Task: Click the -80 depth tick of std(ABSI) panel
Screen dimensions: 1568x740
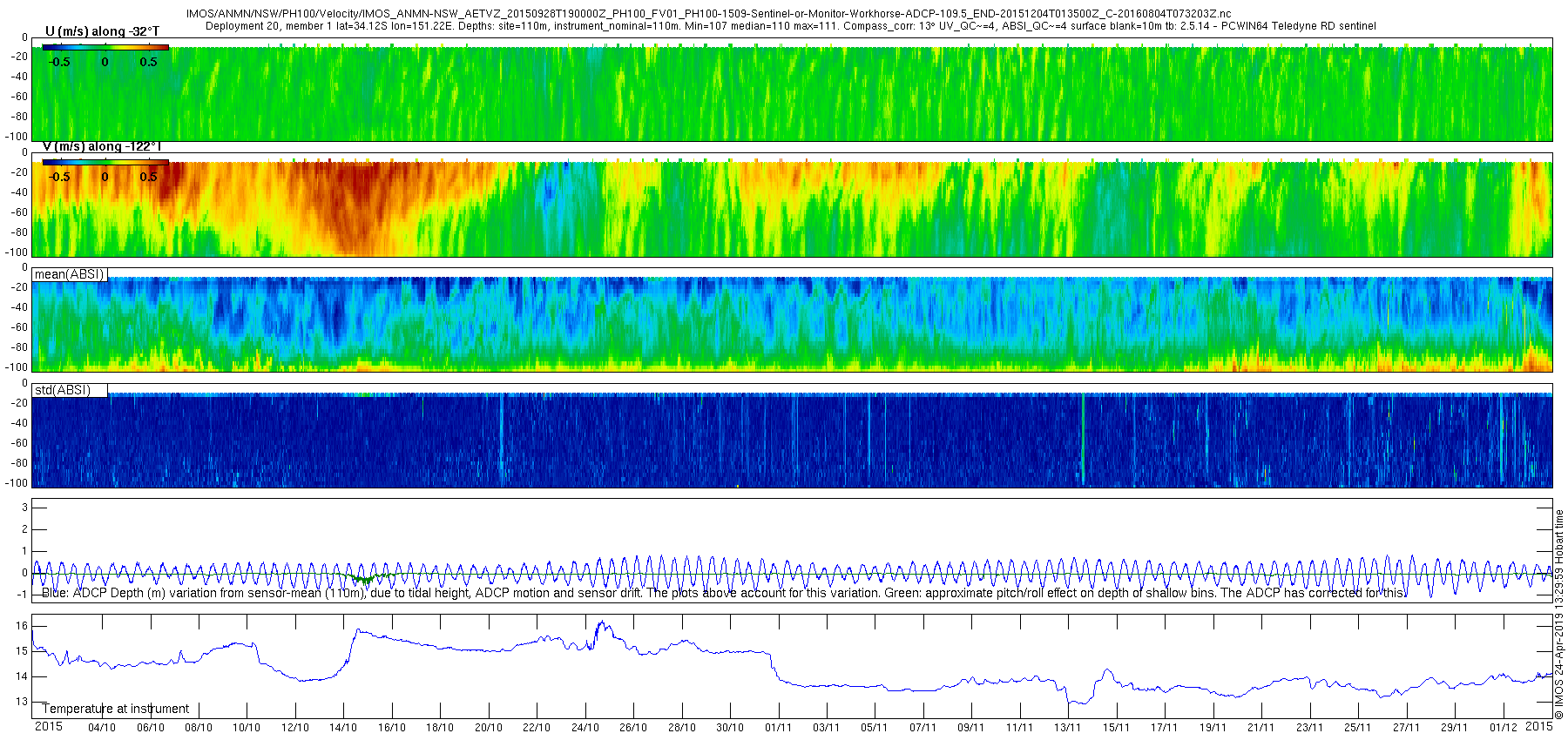Action: click(x=18, y=463)
